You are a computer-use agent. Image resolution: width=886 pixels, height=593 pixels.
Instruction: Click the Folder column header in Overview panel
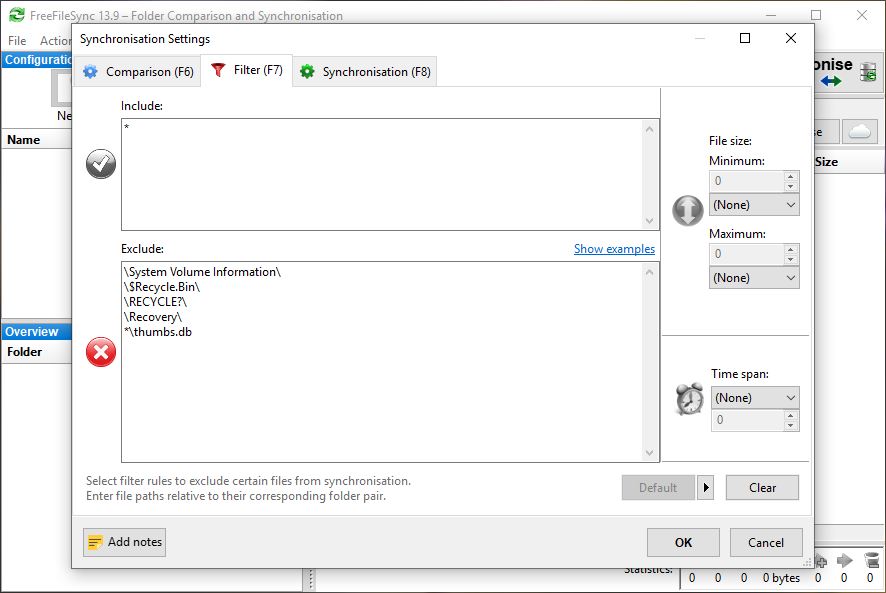point(37,352)
